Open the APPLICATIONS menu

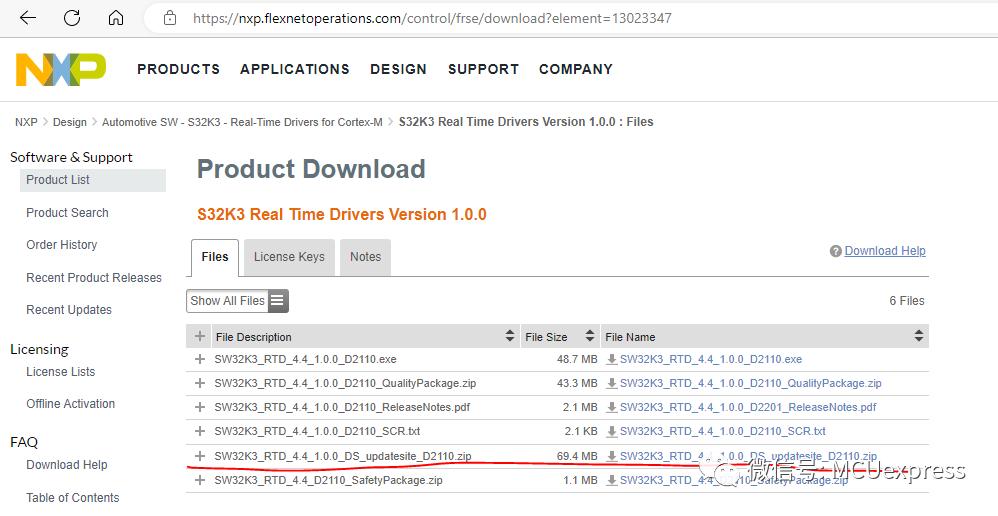295,69
